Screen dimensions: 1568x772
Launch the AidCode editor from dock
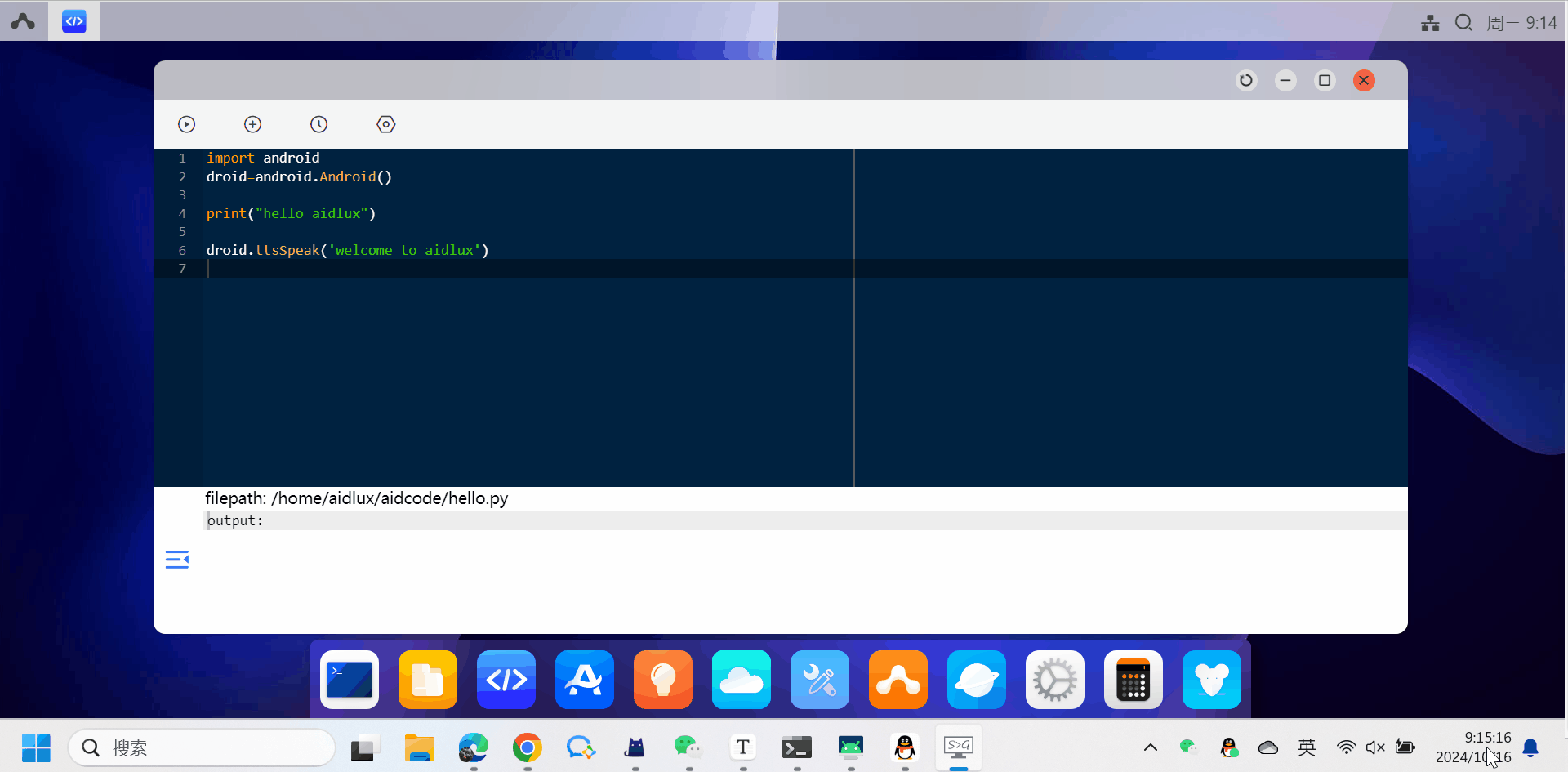tap(506, 680)
